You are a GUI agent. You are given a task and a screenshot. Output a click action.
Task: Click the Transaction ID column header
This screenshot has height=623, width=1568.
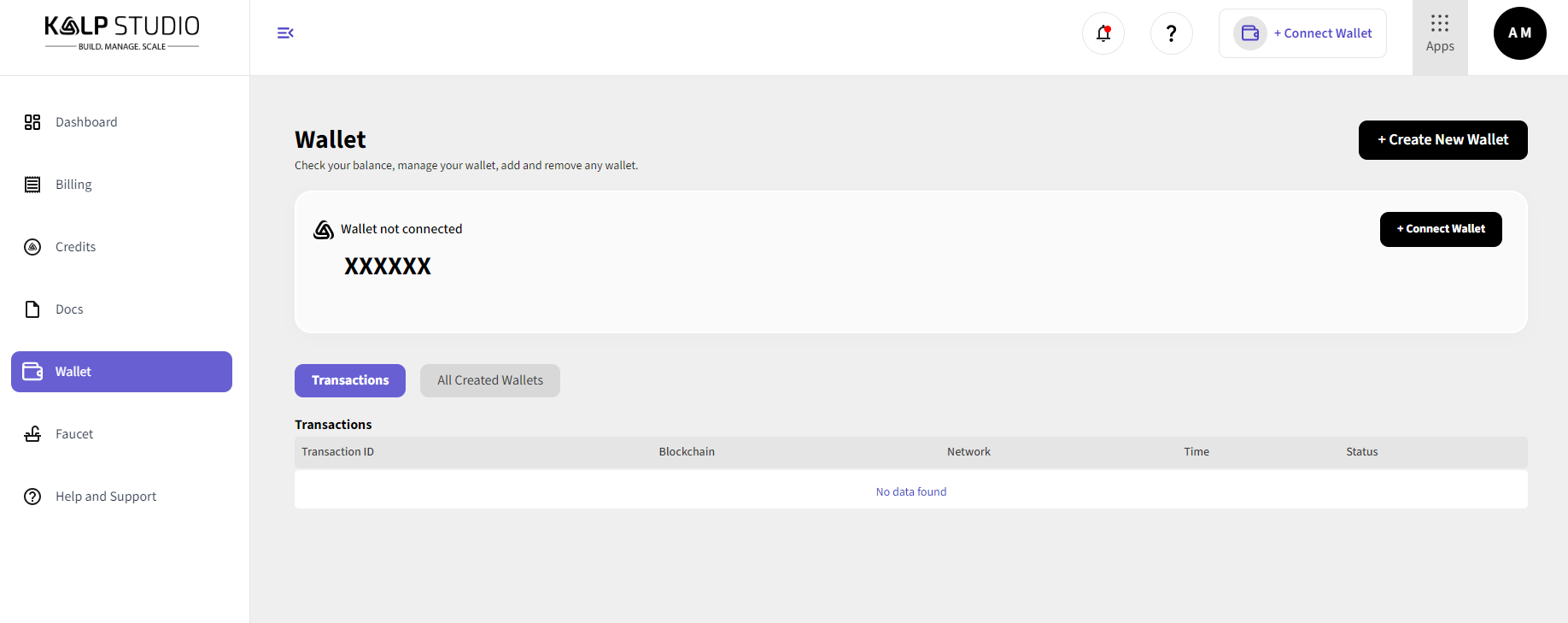point(337,452)
